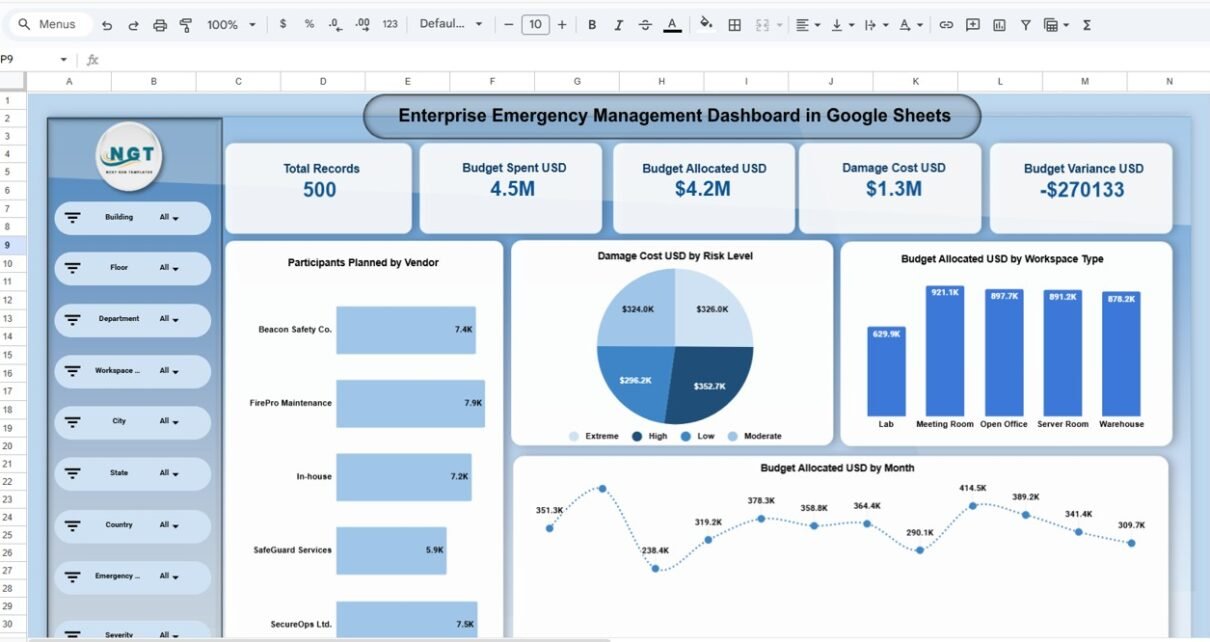
Task: Click the Functions sigma icon
Action: point(1087,25)
